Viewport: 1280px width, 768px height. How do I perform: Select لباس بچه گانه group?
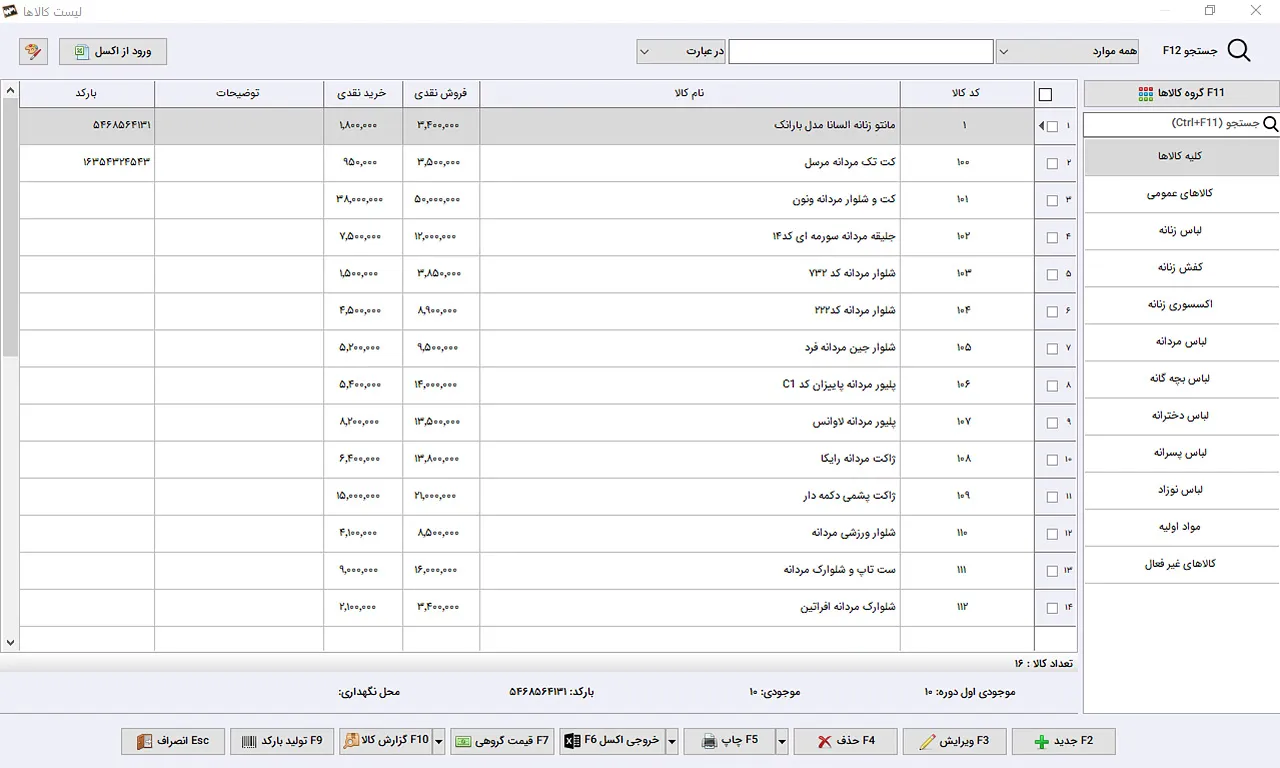pyautogui.click(x=1181, y=379)
